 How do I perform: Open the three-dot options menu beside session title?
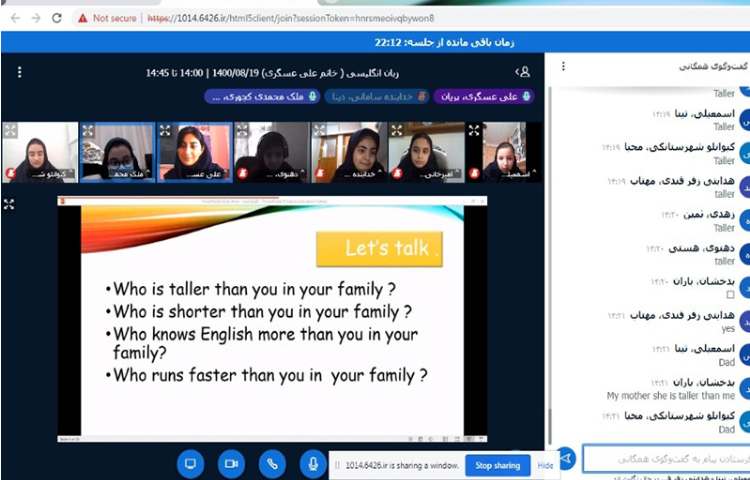click(19, 72)
